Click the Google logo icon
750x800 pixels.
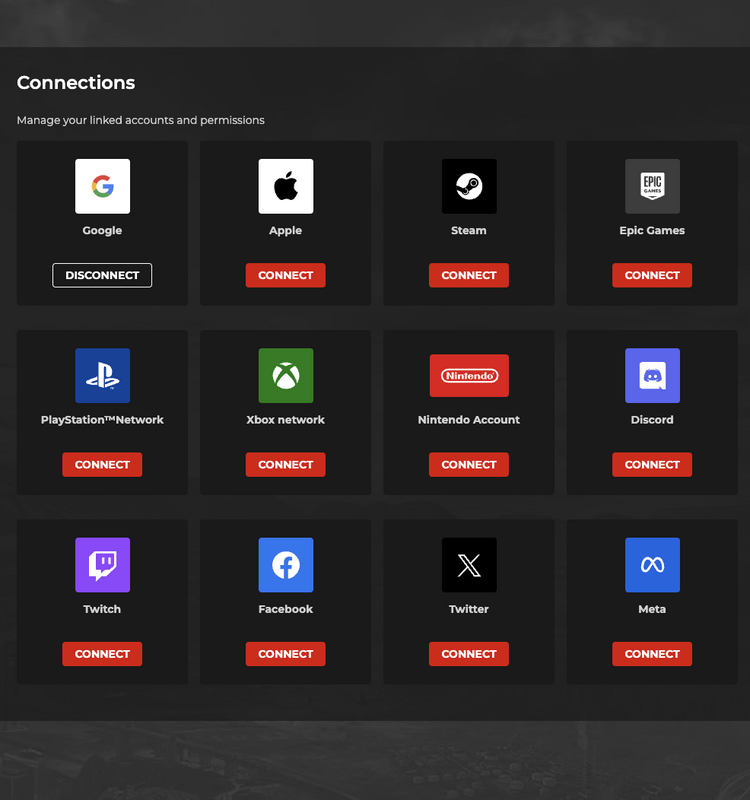click(103, 186)
